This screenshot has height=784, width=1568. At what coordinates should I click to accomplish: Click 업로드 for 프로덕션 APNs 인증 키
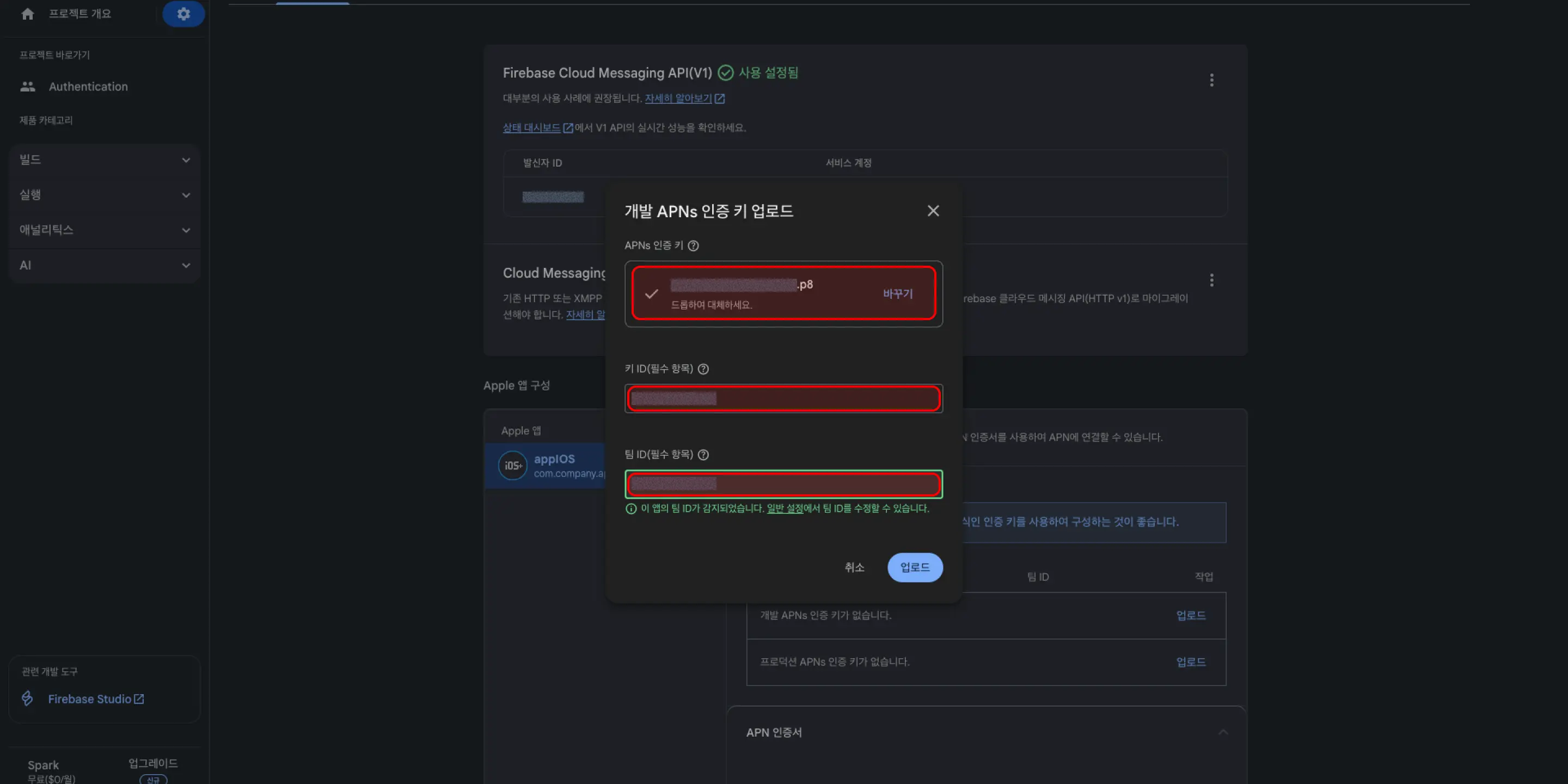[x=1191, y=661]
